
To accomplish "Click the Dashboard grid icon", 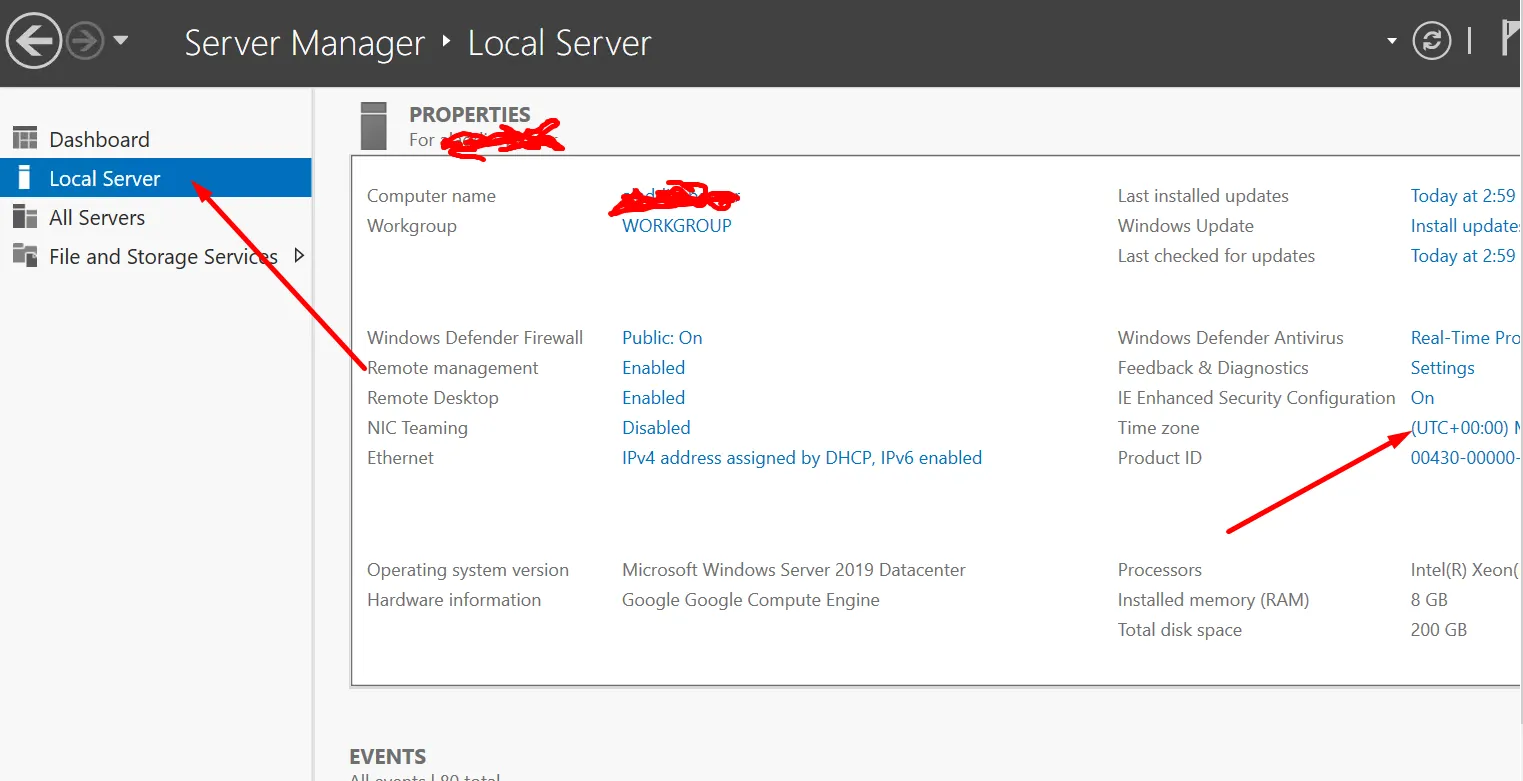I will pyautogui.click(x=25, y=139).
